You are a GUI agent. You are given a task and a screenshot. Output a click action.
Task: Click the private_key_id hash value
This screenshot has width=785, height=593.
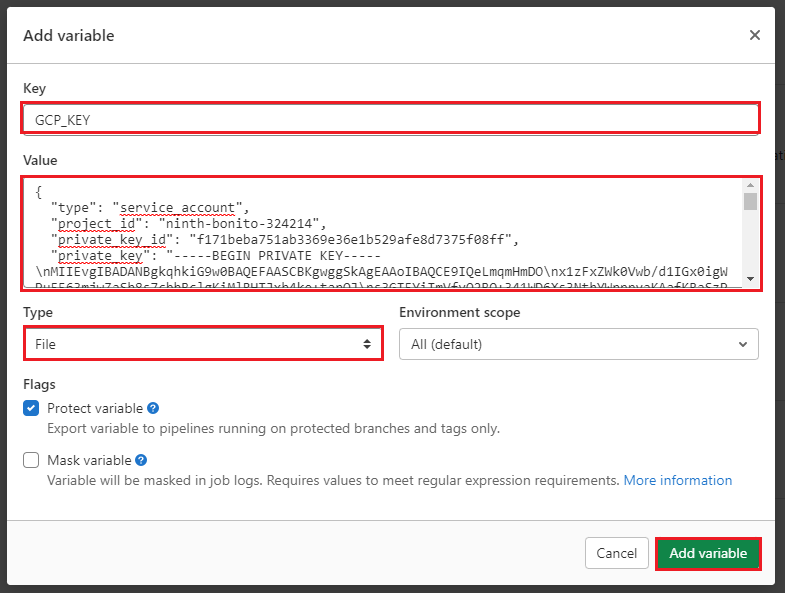350,239
